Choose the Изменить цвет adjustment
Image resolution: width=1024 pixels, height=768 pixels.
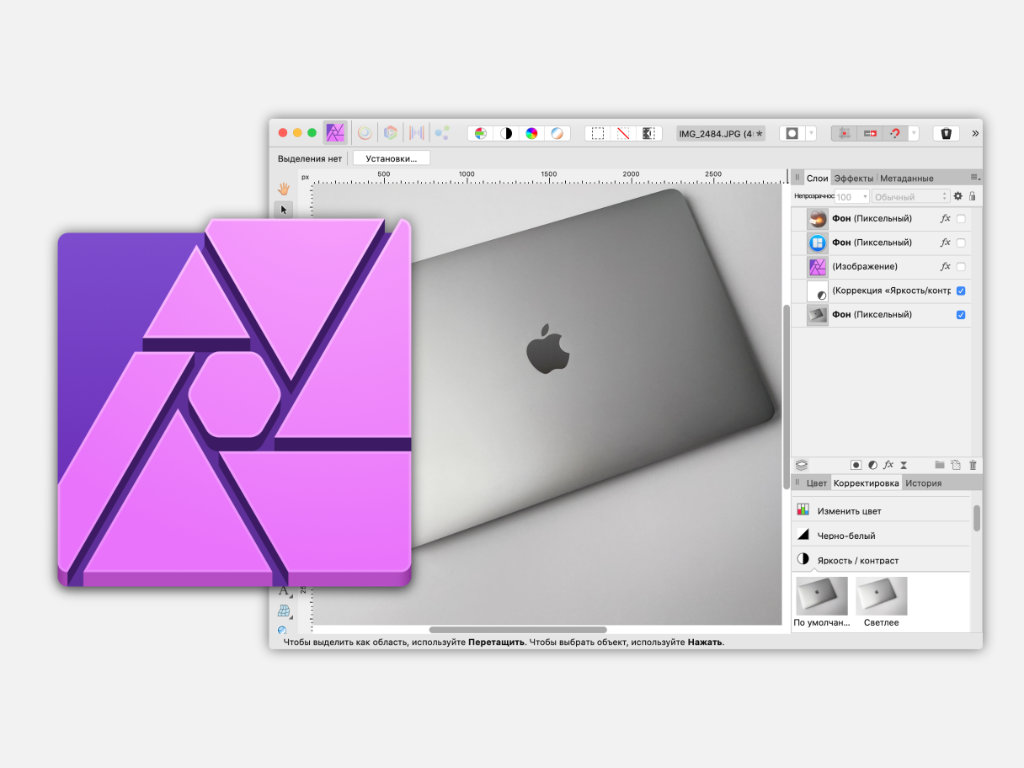[882, 511]
